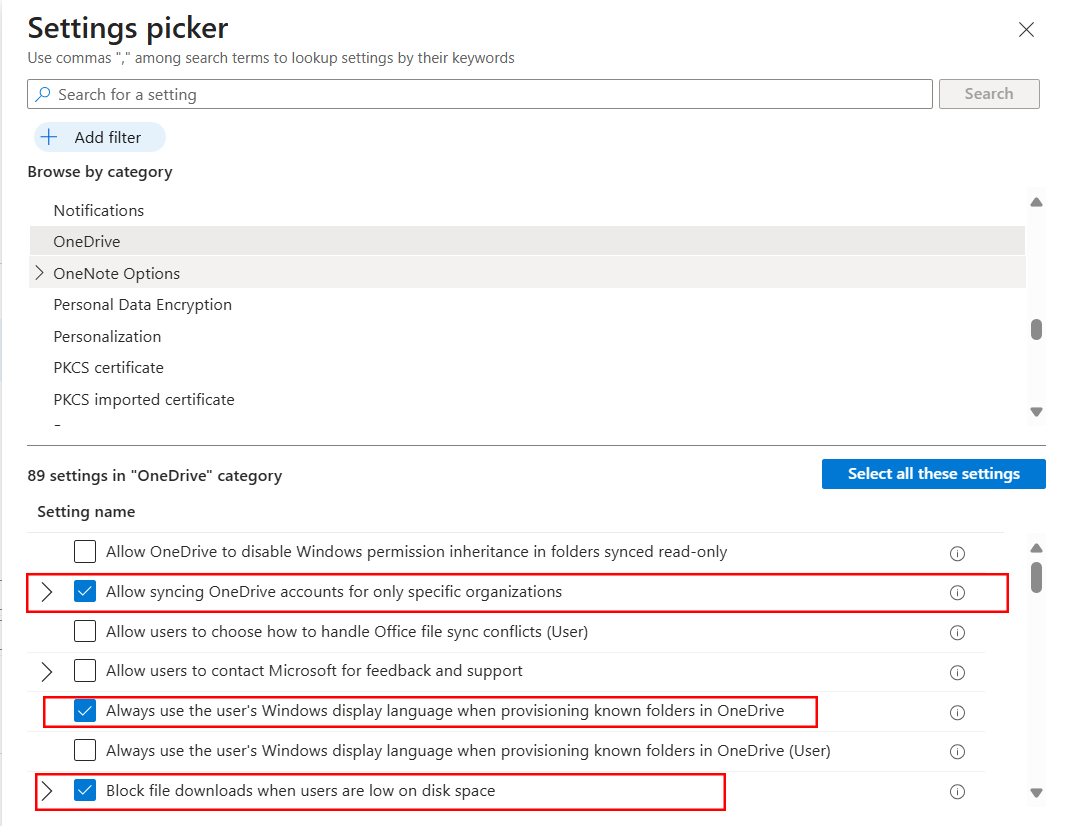Image resolution: width=1070 pixels, height=826 pixels.
Task: Click settings list scroll down arrow
Action: (x=1037, y=793)
